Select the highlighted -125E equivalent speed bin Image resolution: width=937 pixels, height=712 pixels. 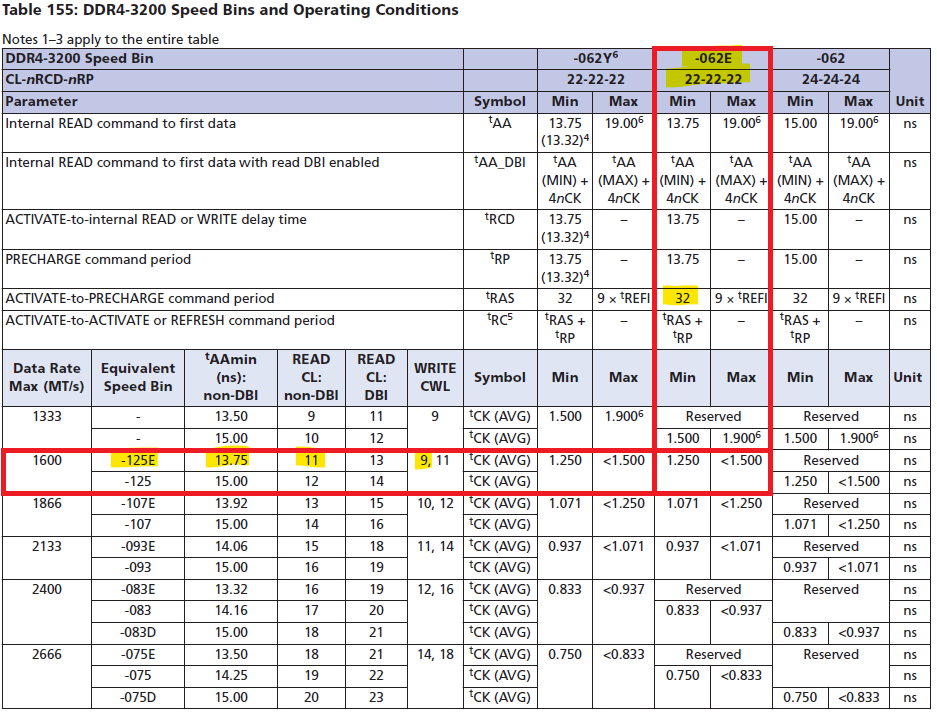[x=137, y=461]
